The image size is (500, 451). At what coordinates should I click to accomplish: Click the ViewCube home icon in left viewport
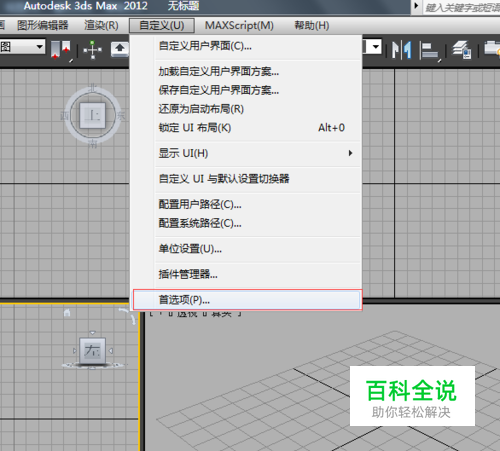(67, 313)
